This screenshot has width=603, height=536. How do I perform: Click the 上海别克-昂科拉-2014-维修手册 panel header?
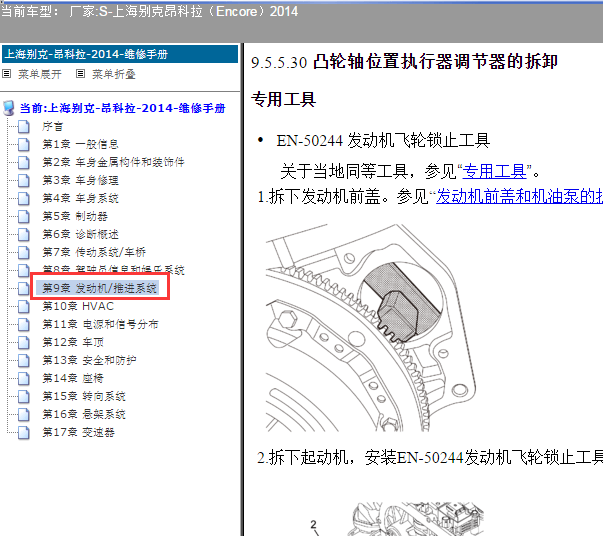point(120,54)
